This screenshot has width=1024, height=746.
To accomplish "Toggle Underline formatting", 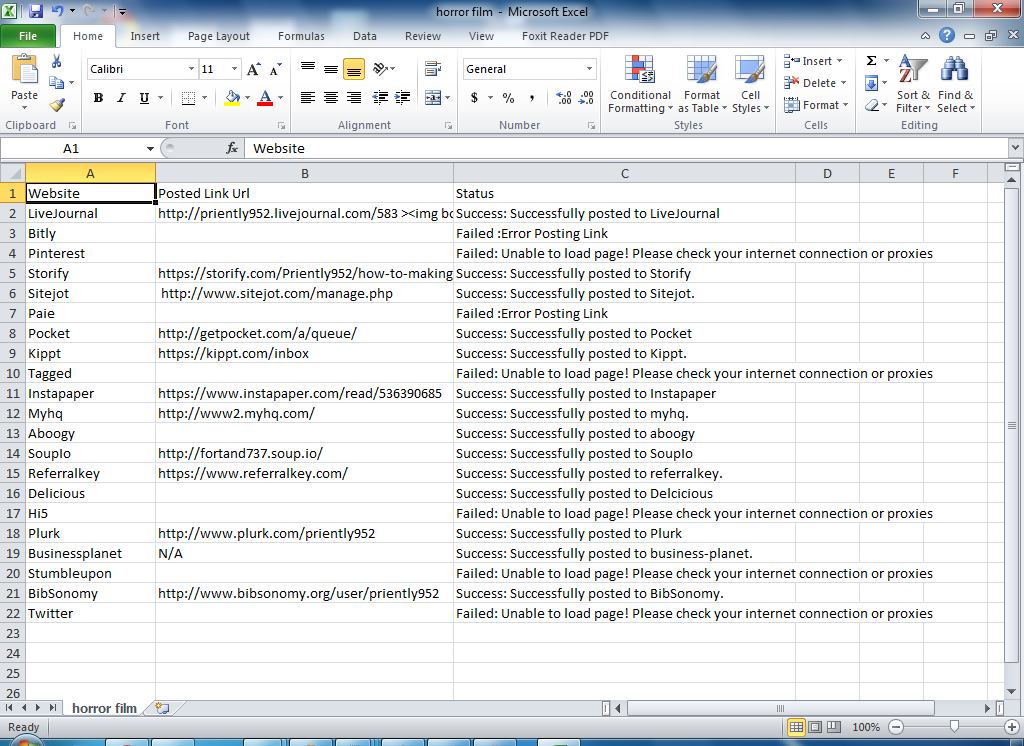I will pos(144,98).
